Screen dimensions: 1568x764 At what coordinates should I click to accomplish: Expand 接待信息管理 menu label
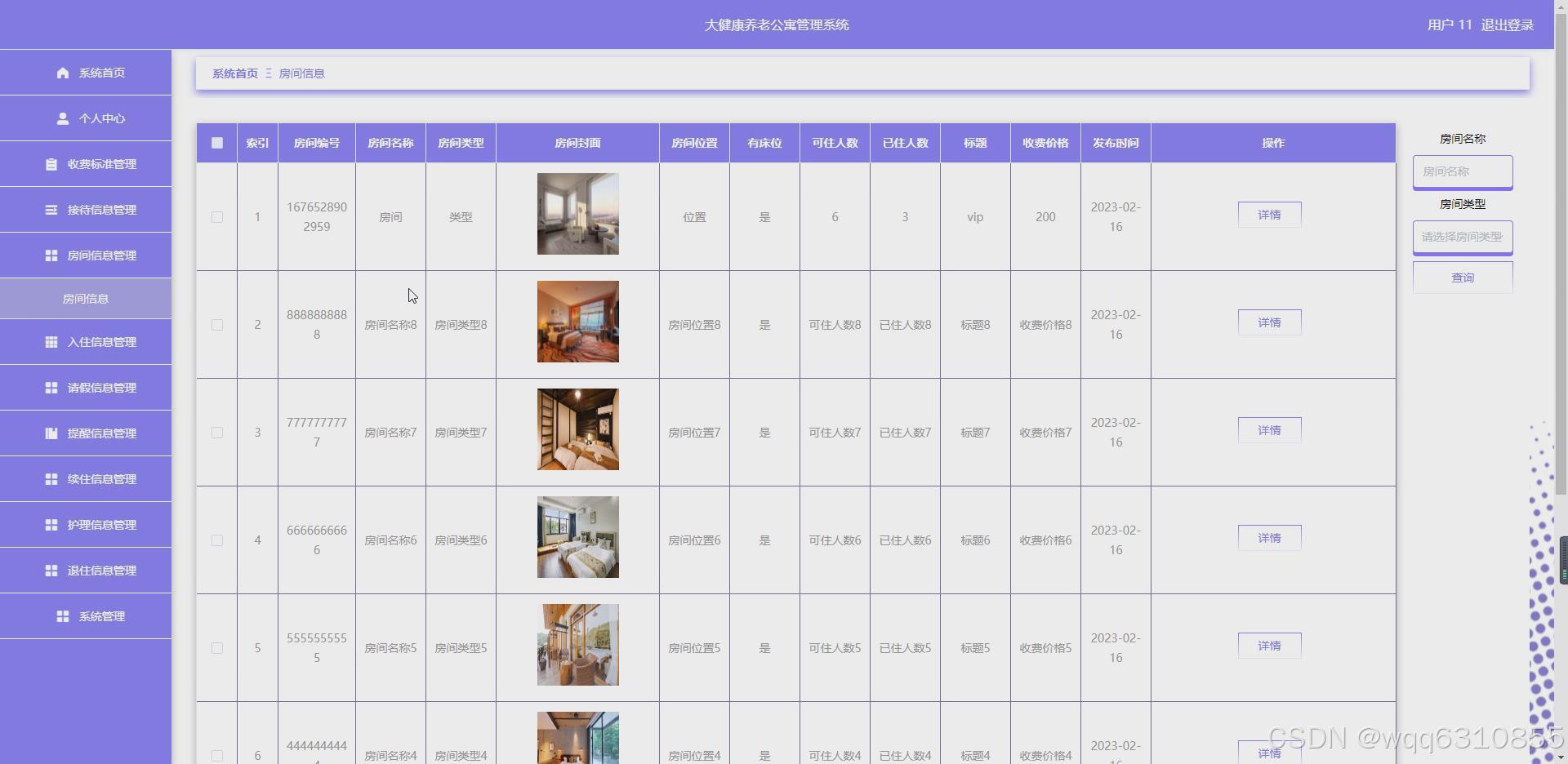click(102, 210)
